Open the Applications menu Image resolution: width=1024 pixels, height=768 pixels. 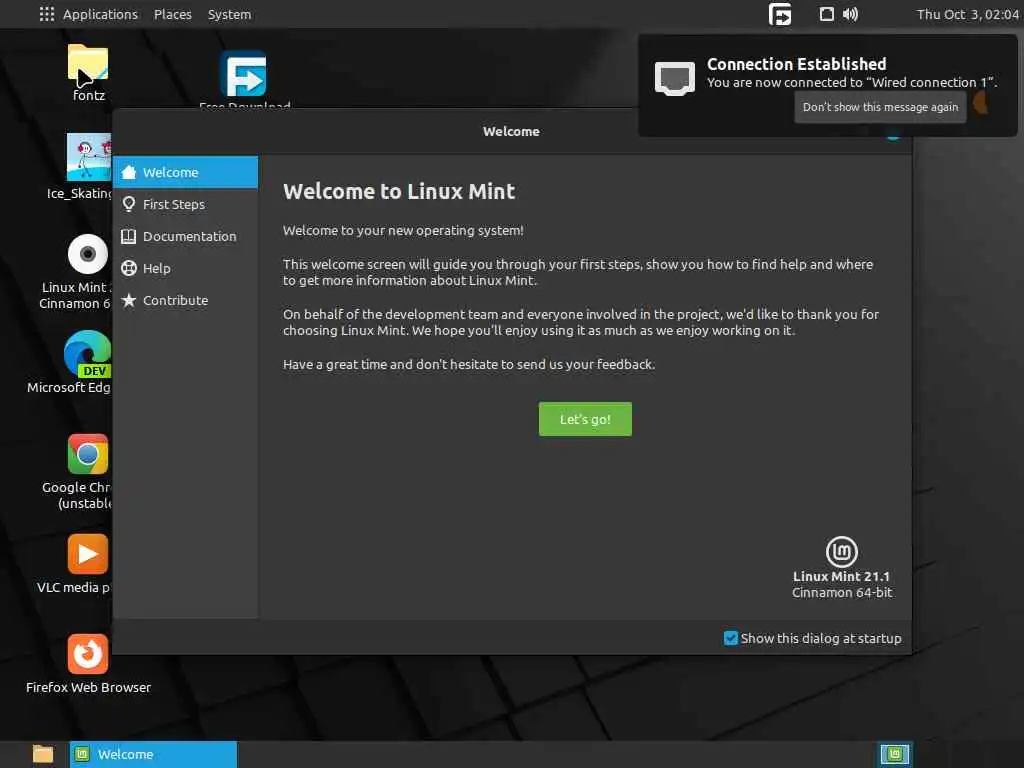click(x=100, y=14)
